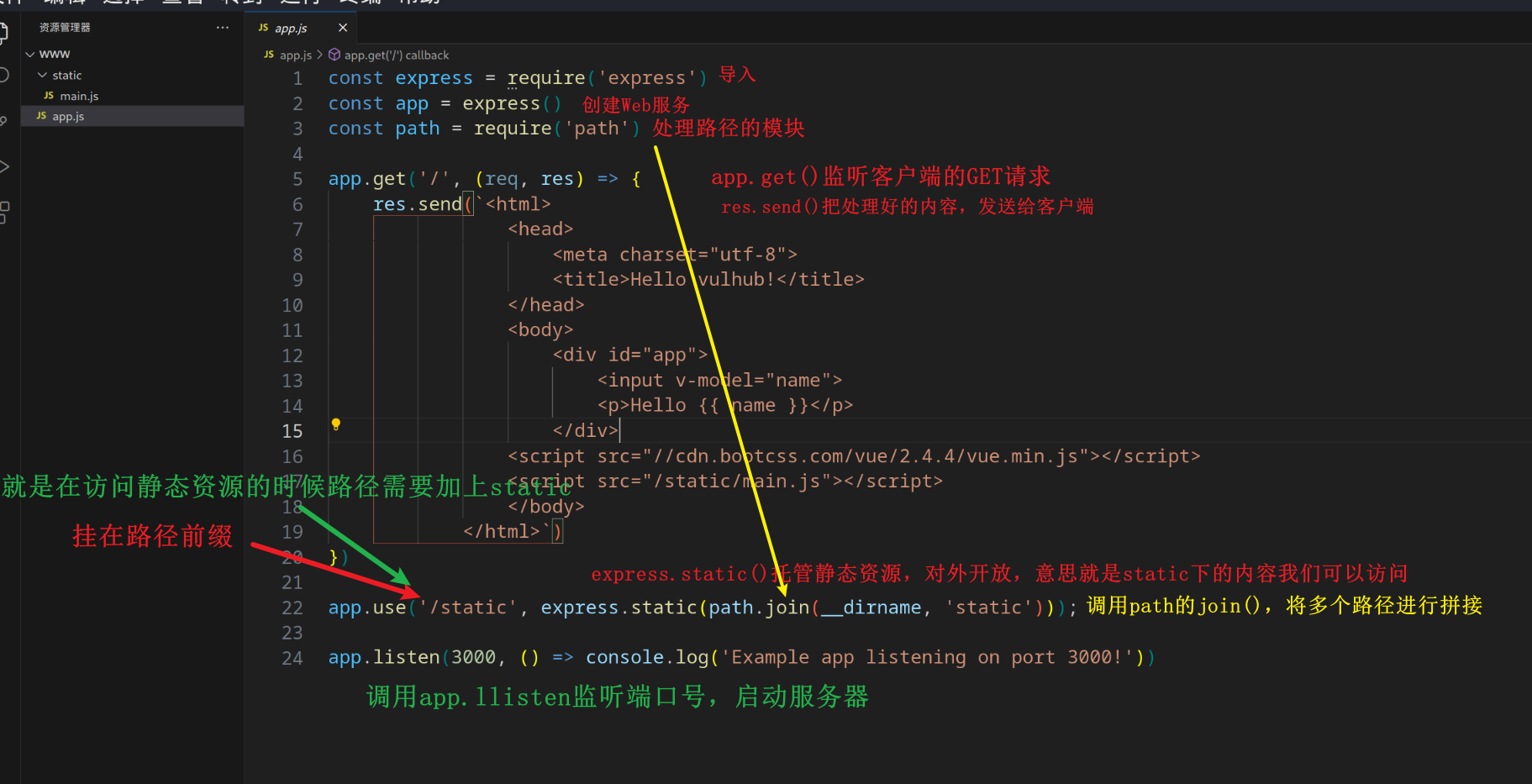Switch to the app.js editor tab

click(x=303, y=28)
